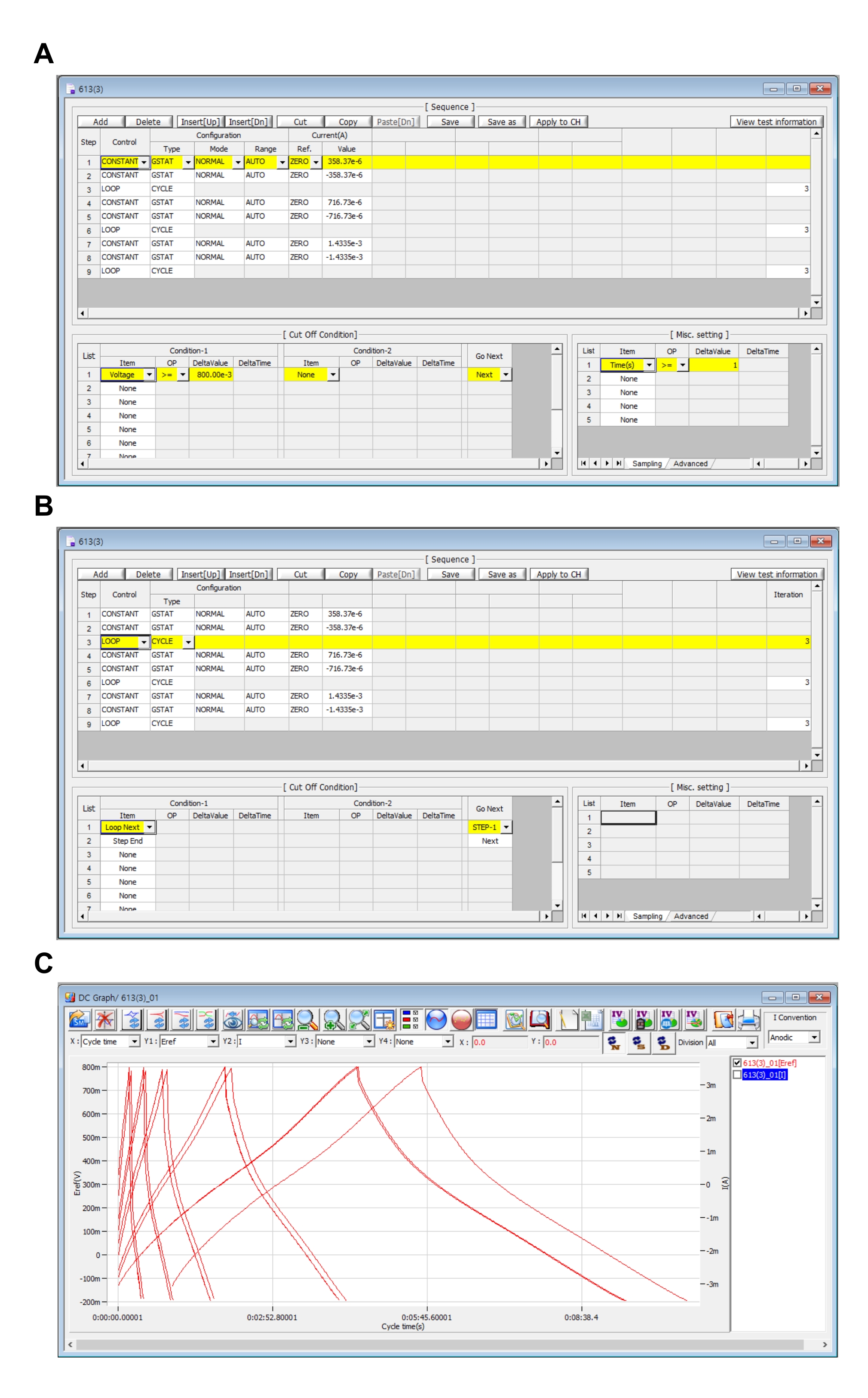This screenshot has width=868, height=1398.
Task: Click the N cycle arrows icon
Action: tap(613, 1043)
